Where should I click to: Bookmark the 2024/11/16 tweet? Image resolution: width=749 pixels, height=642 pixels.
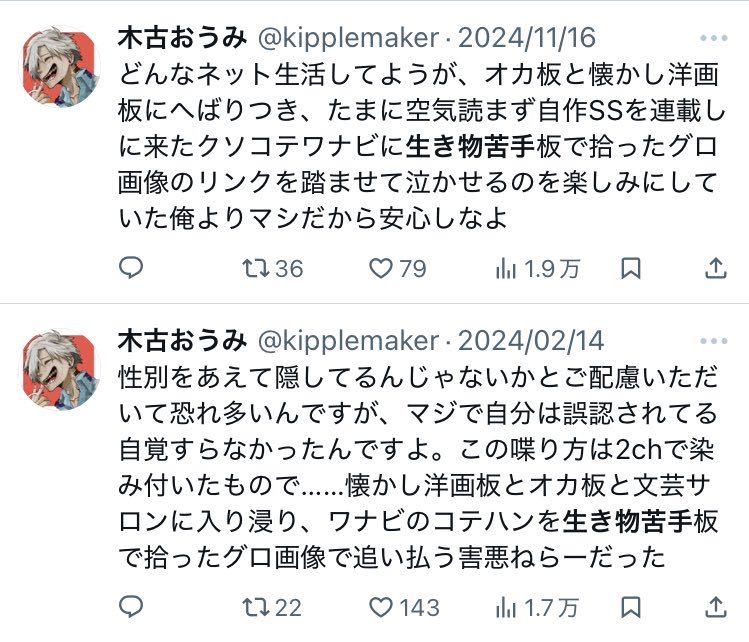631,268
